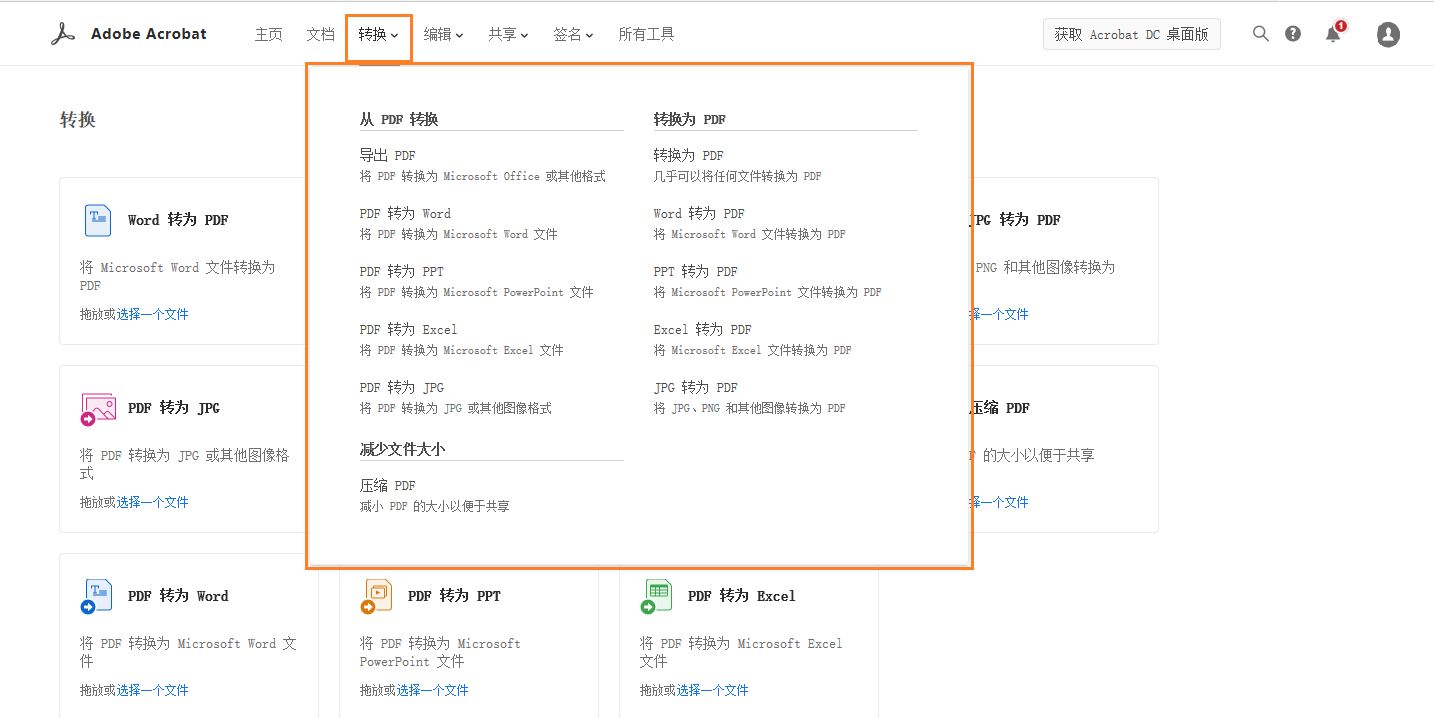1434x718 pixels.
Task: Click the 减少文件大小 section heading
Action: pos(402,449)
